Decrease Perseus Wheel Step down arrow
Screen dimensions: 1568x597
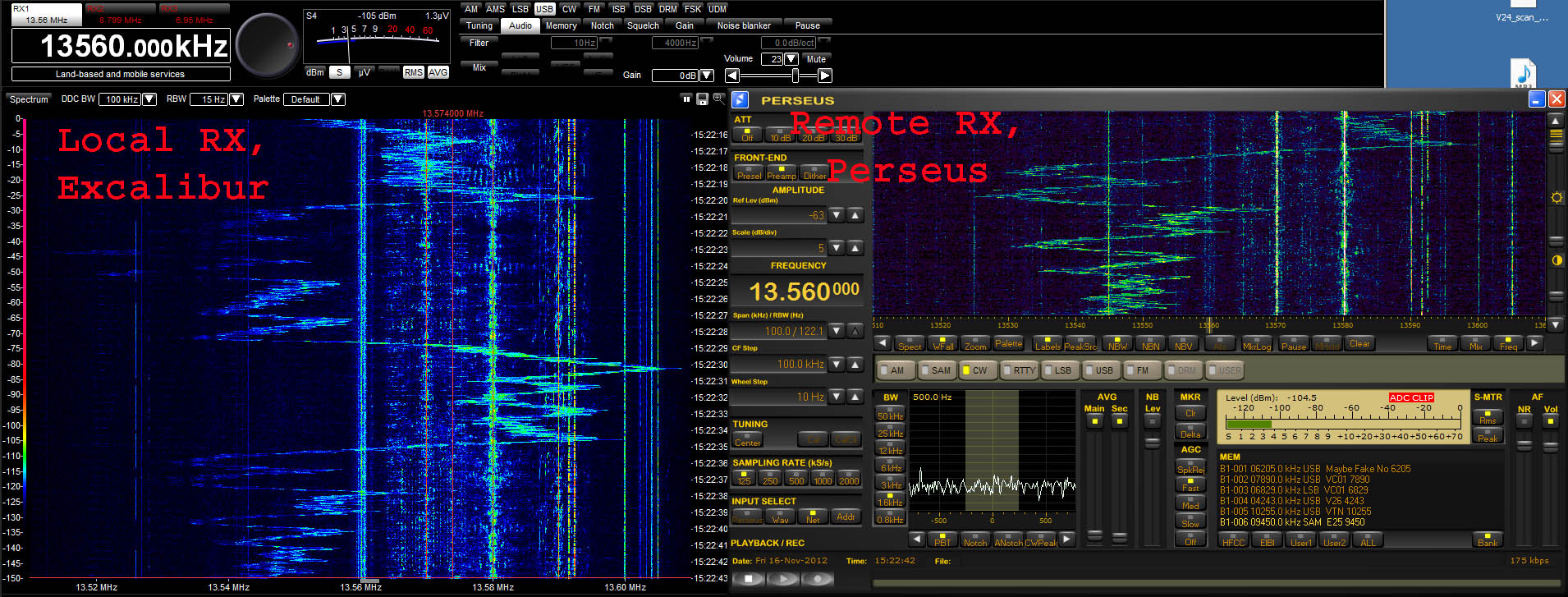click(x=836, y=397)
